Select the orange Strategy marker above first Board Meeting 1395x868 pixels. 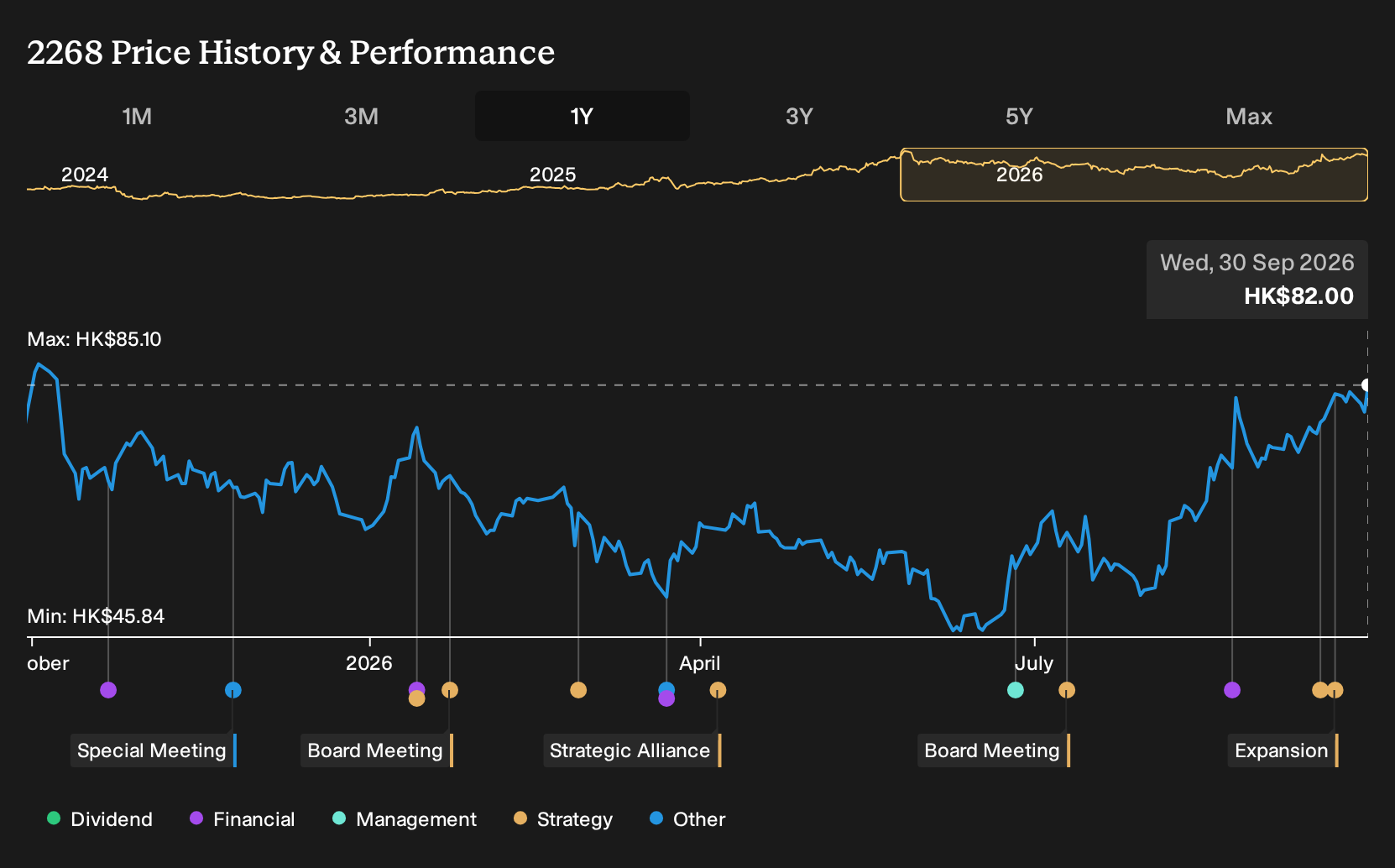click(450, 690)
